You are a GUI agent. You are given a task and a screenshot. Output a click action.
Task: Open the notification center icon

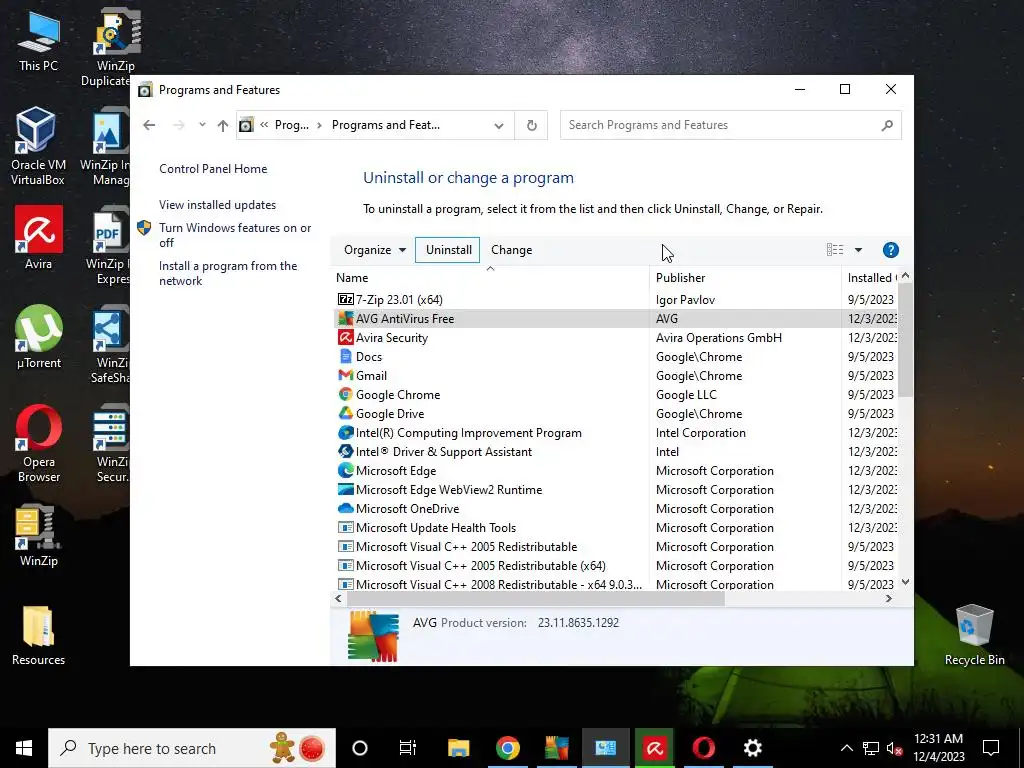tap(991, 748)
